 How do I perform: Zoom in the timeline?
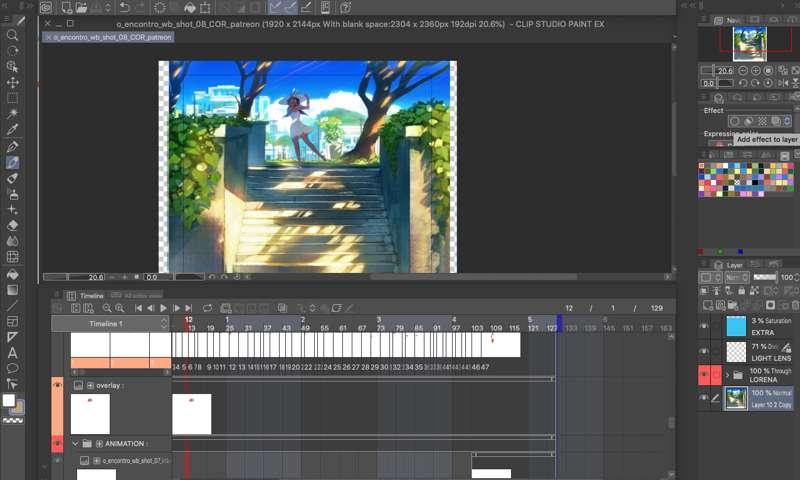pyautogui.click(x=119, y=308)
